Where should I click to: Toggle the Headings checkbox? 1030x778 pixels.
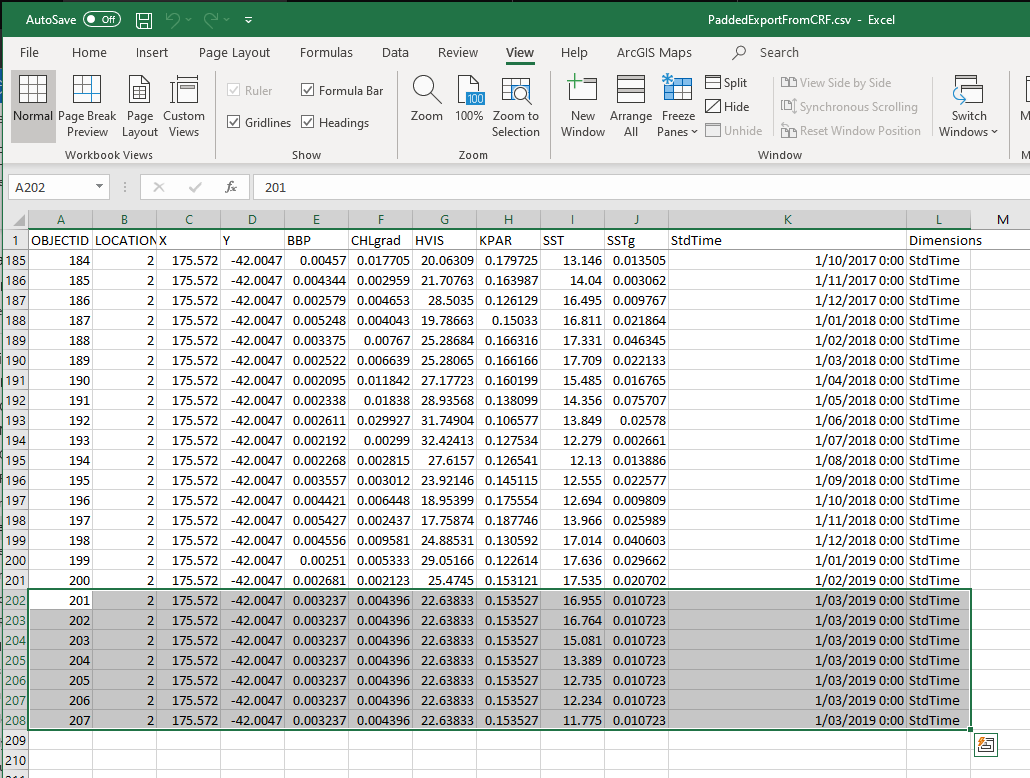307,122
